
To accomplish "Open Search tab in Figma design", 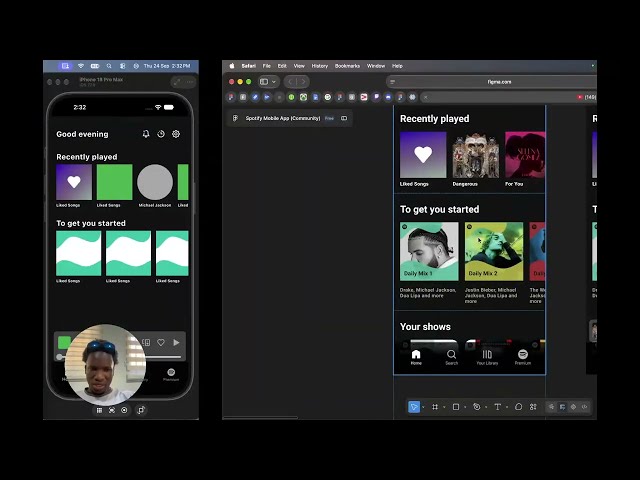I will pos(451,357).
